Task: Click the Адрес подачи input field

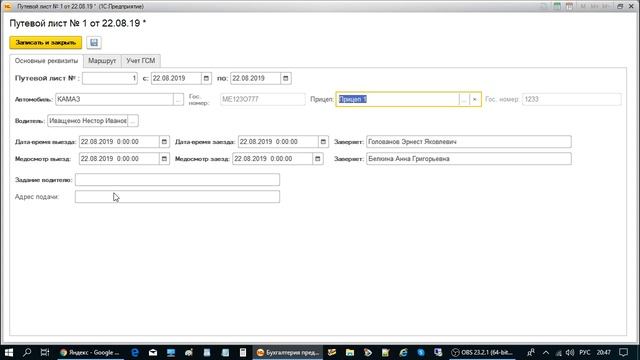Action: [x=177, y=197]
